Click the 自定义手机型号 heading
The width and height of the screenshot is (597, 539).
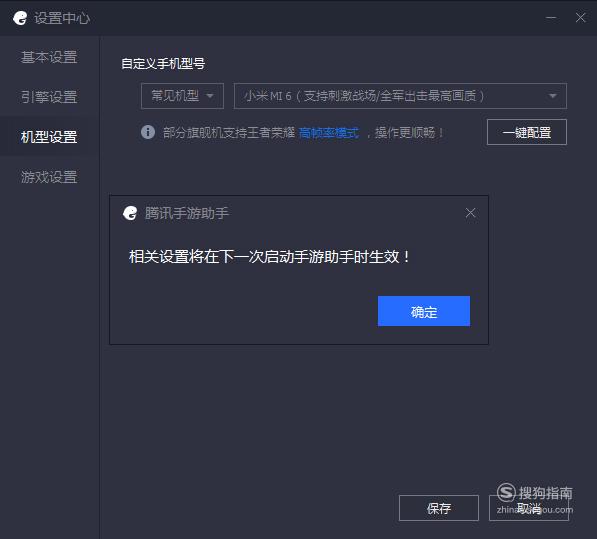[163, 63]
